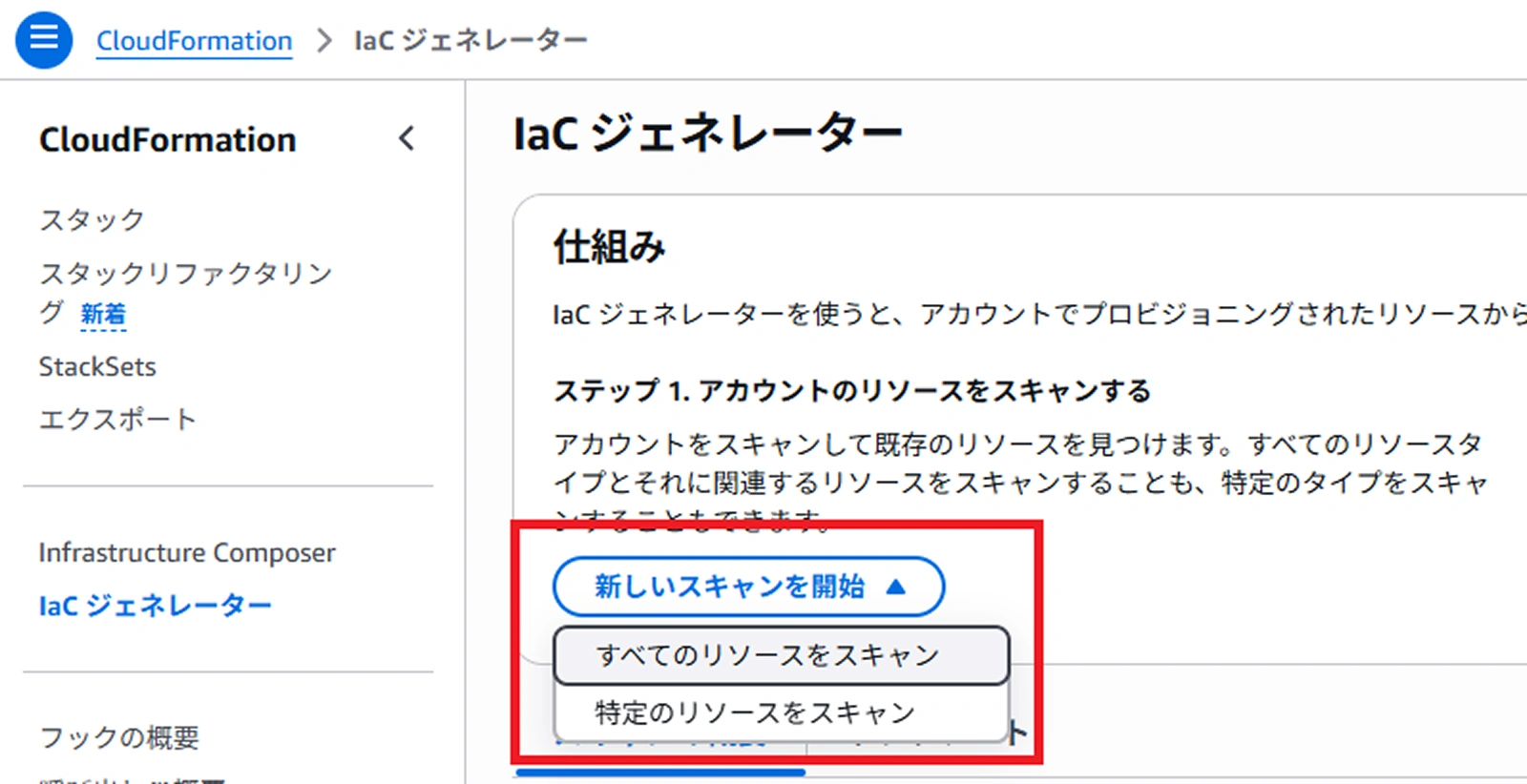This screenshot has width=1527, height=784.
Task: Toggle the 新しいスキャンを開始 dropdown button
Action: [x=748, y=587]
